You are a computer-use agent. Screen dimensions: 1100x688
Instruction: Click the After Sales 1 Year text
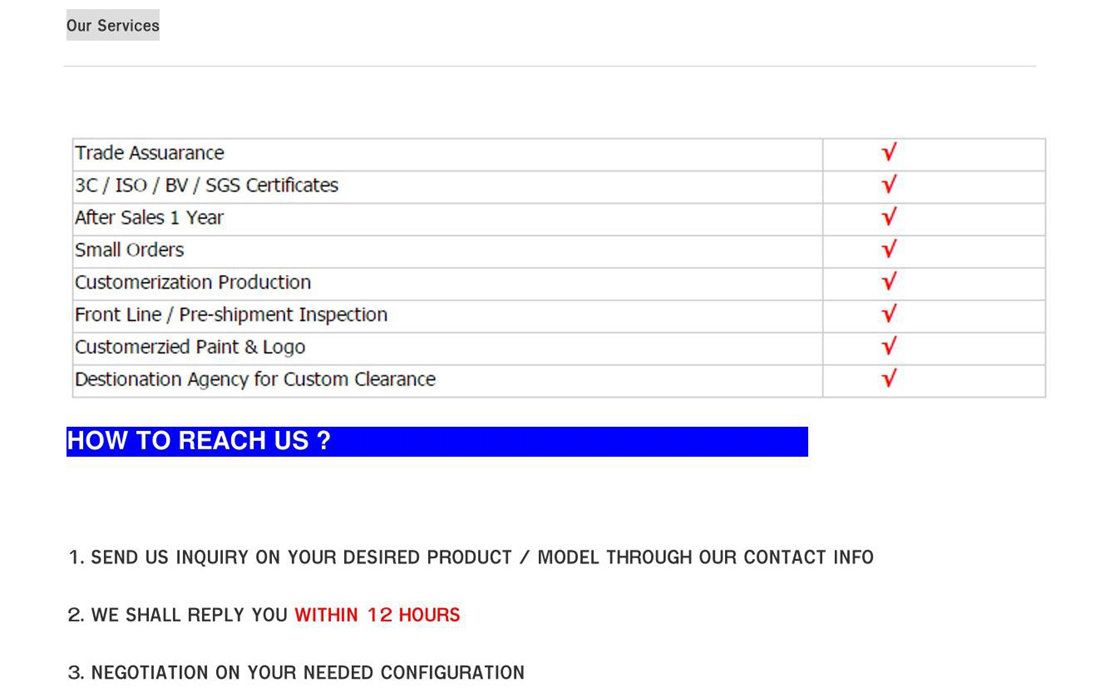(x=150, y=217)
